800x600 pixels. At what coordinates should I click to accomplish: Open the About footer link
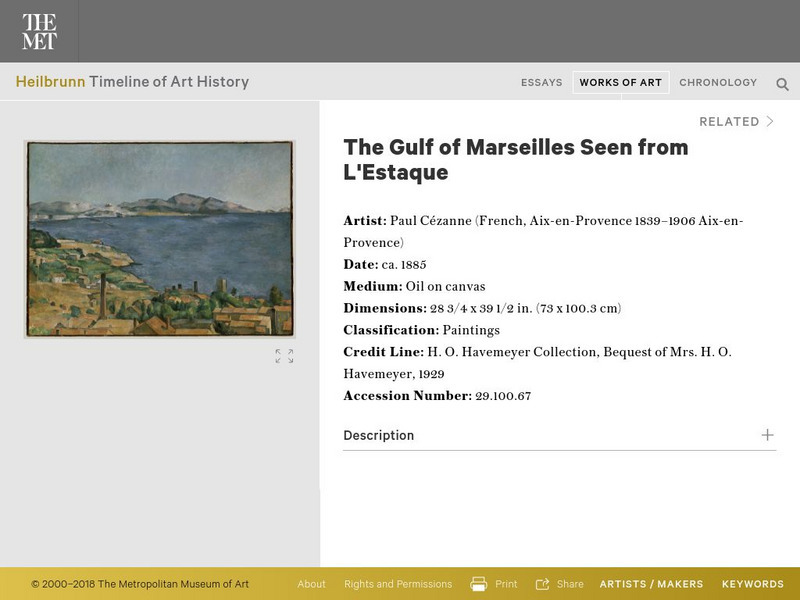click(x=311, y=584)
